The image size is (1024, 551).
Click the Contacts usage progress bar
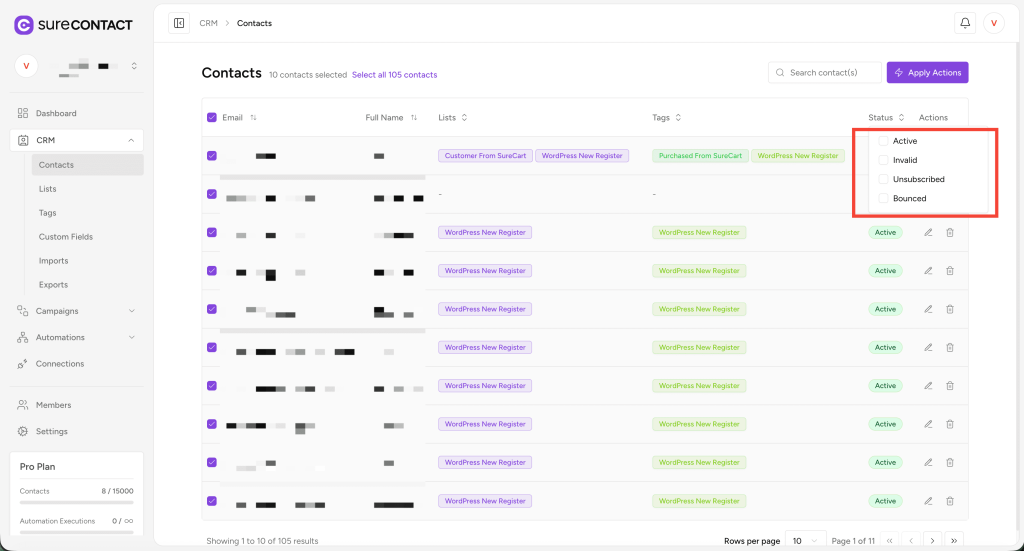(x=76, y=501)
